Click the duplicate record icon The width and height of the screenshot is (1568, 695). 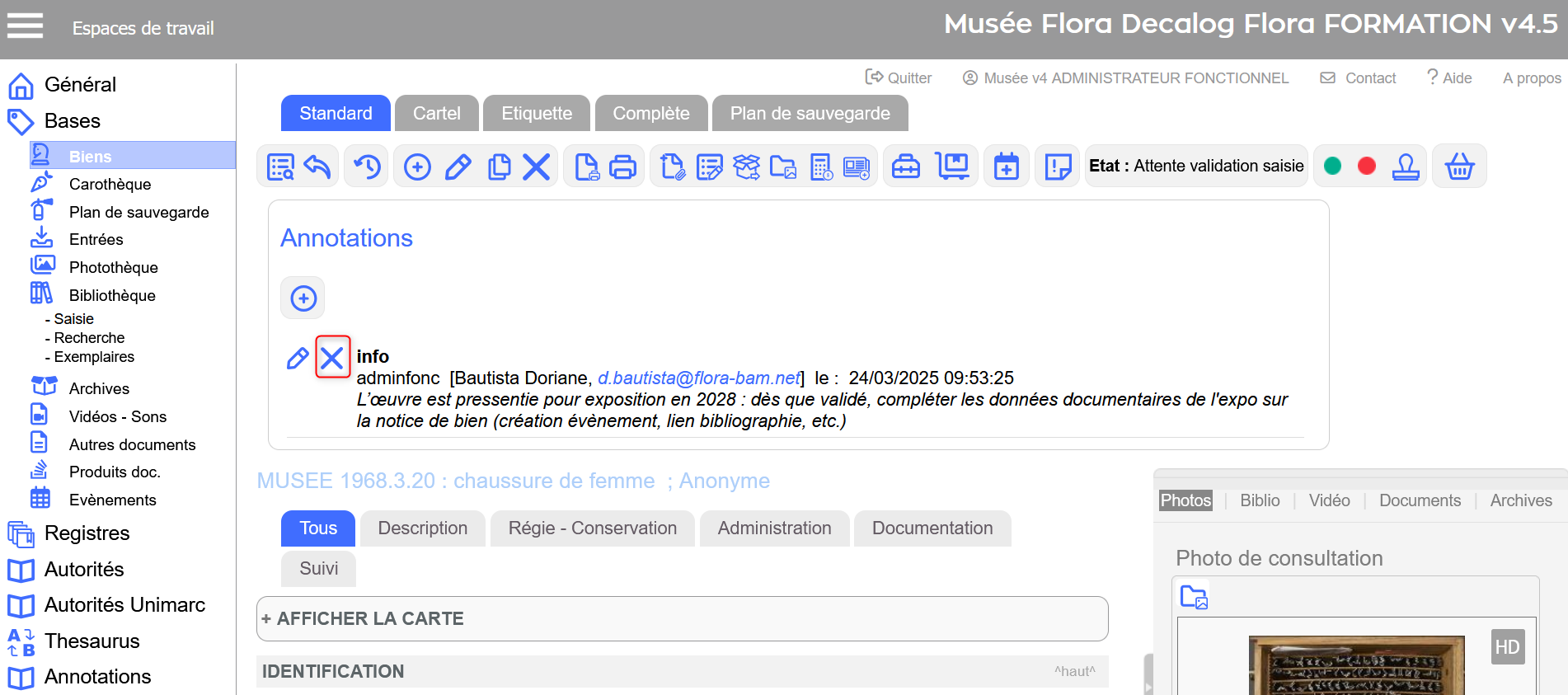[499, 167]
